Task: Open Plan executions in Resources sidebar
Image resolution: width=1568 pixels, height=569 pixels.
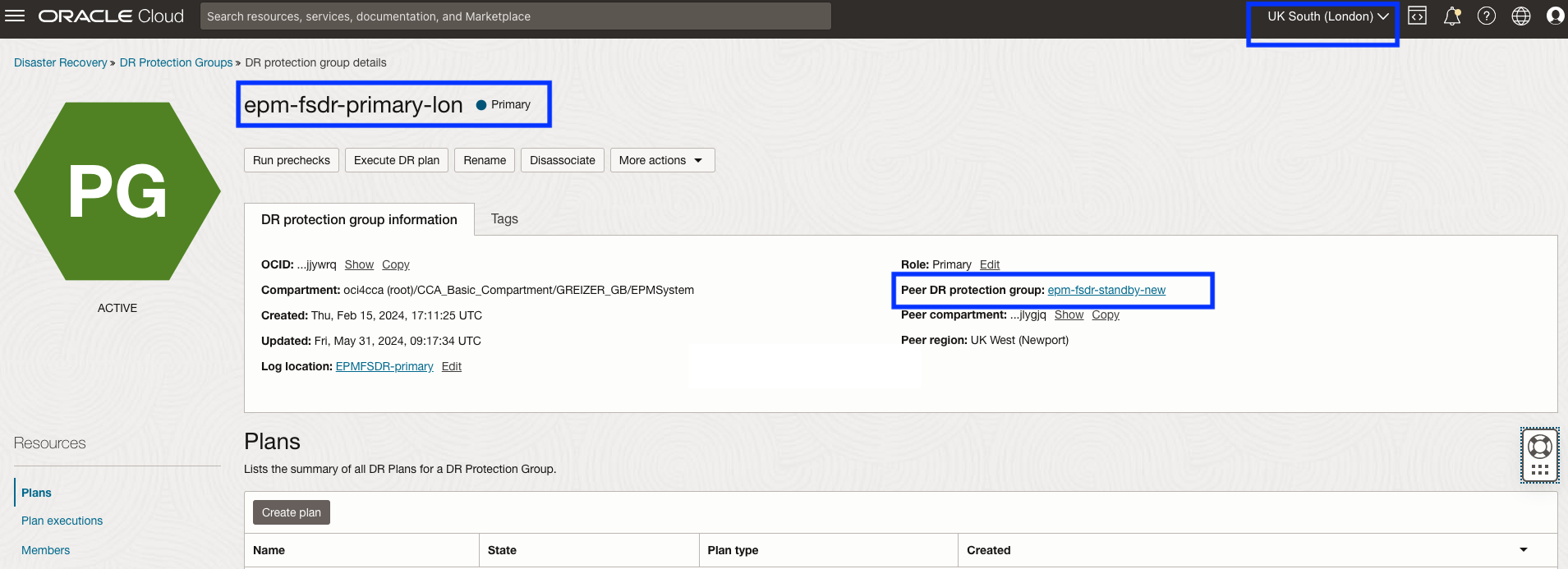Action: tap(62, 521)
